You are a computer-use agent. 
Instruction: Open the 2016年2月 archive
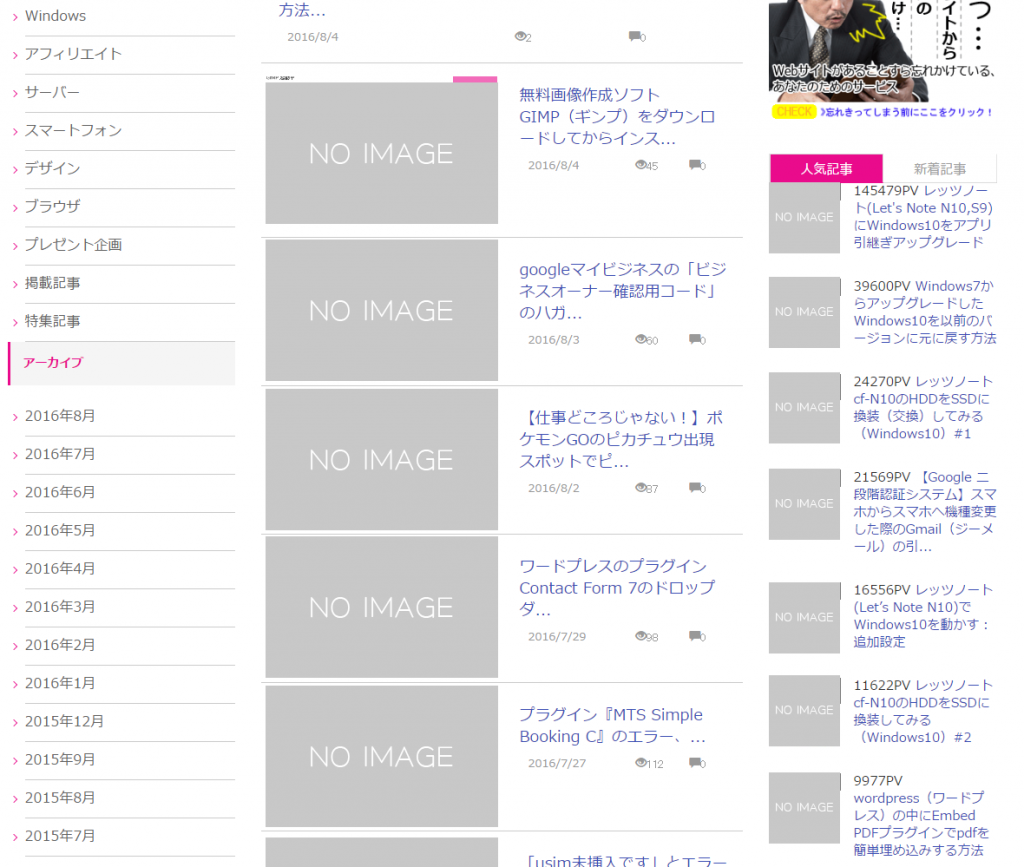(x=60, y=645)
